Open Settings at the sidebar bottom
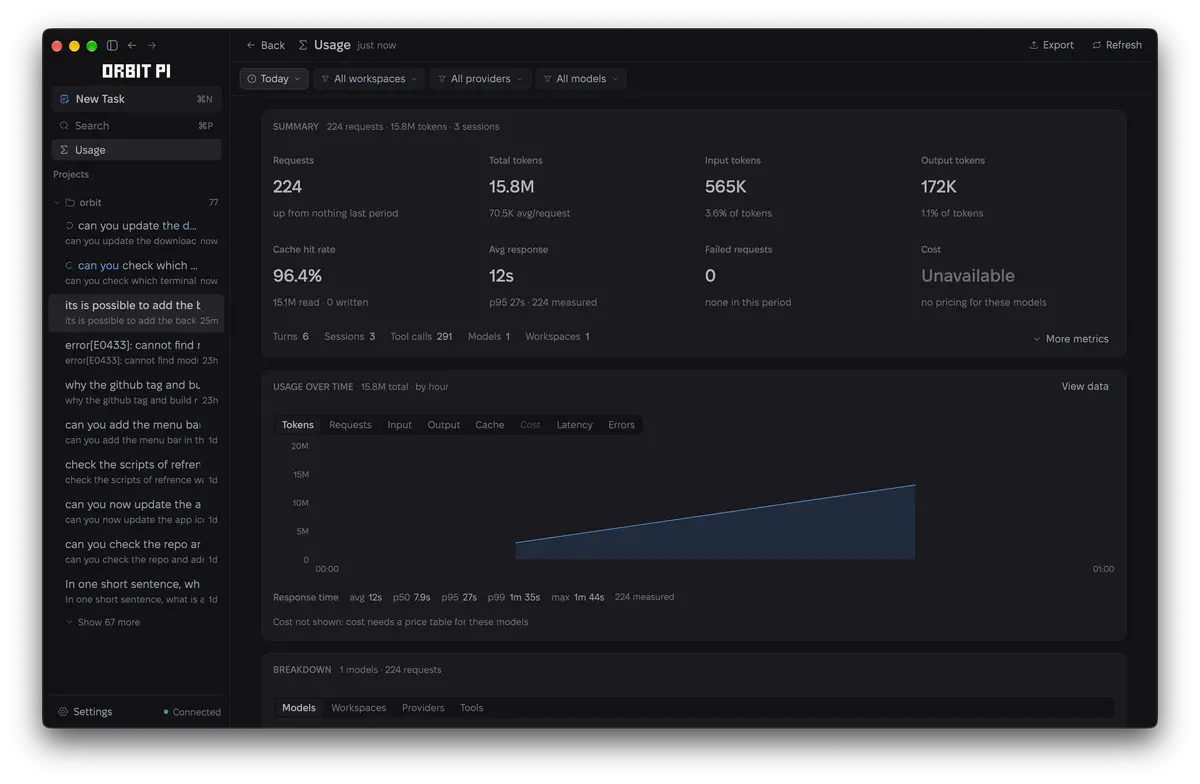Screen dimensions: 1200x784 pyautogui.click(x=85, y=712)
